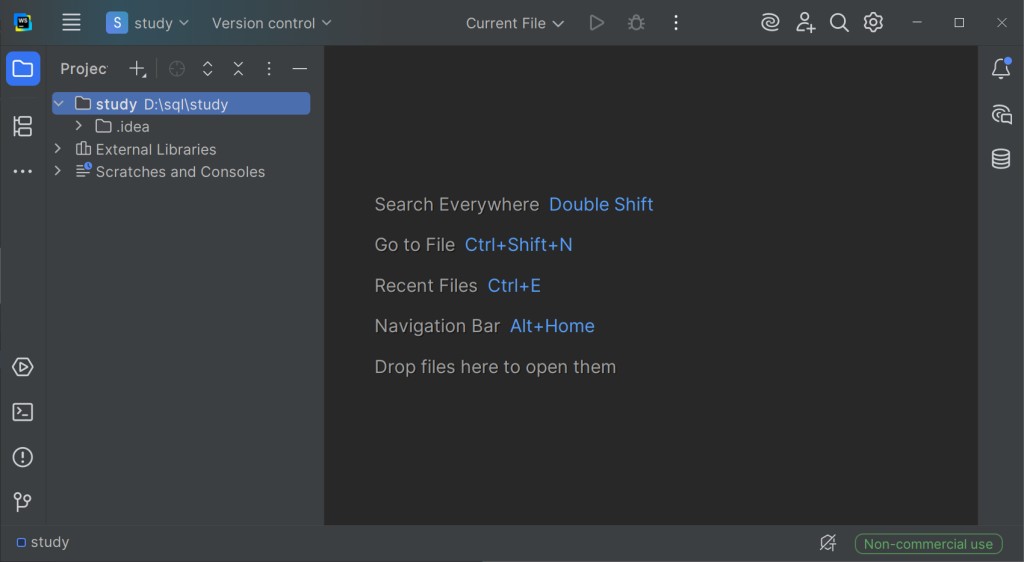Open the Git tool window

click(22, 502)
